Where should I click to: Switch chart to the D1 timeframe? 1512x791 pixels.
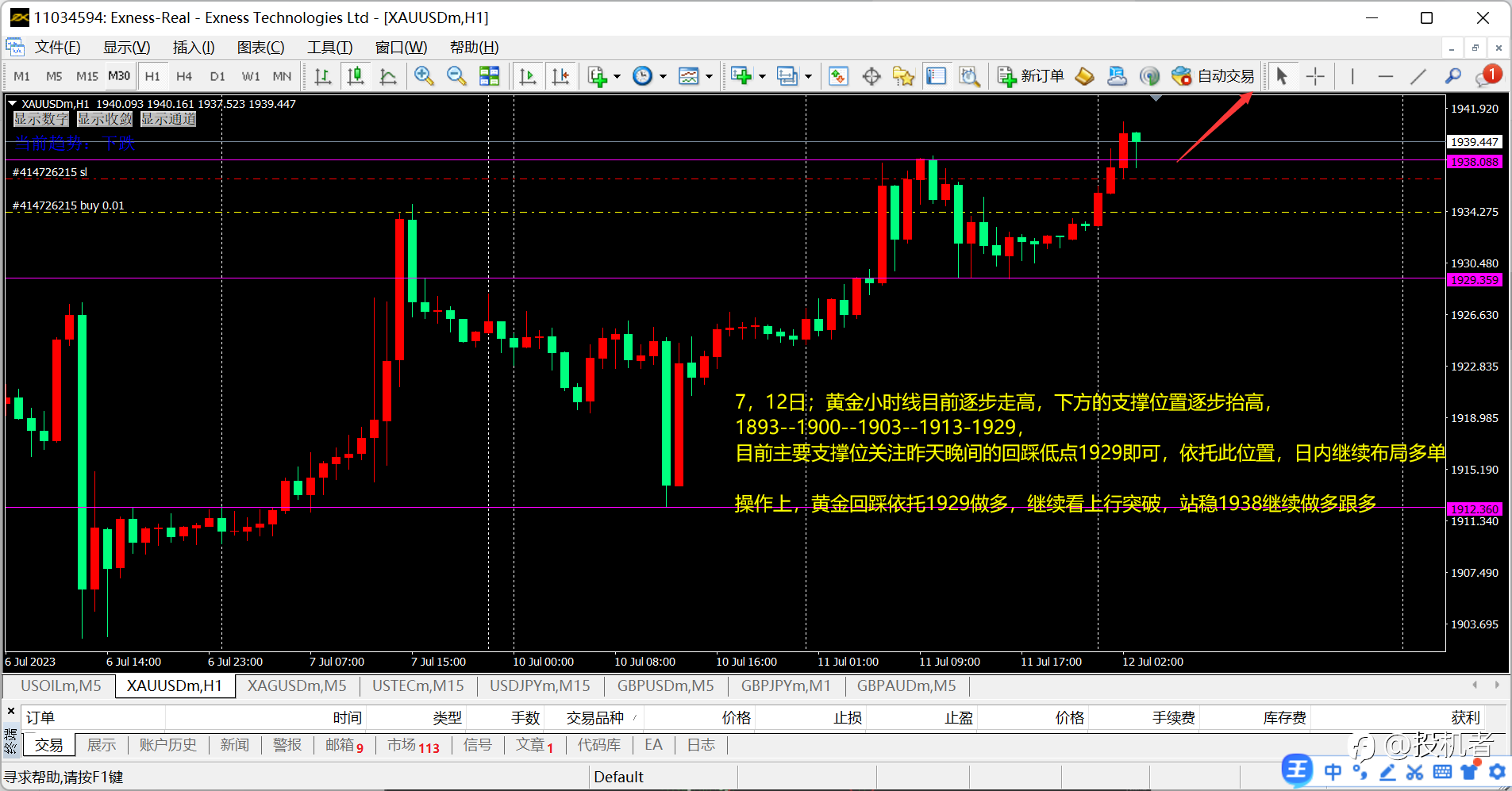point(217,76)
